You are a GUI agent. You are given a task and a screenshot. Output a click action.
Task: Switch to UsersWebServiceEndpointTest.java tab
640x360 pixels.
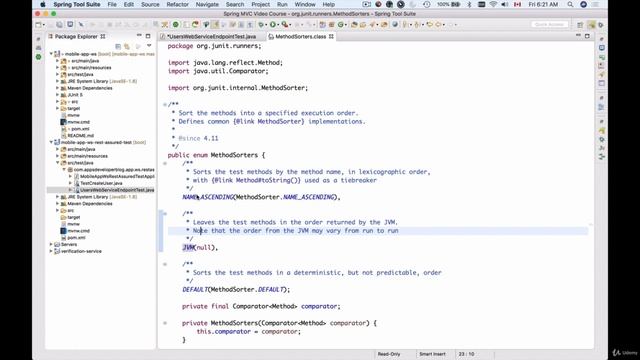(211, 36)
